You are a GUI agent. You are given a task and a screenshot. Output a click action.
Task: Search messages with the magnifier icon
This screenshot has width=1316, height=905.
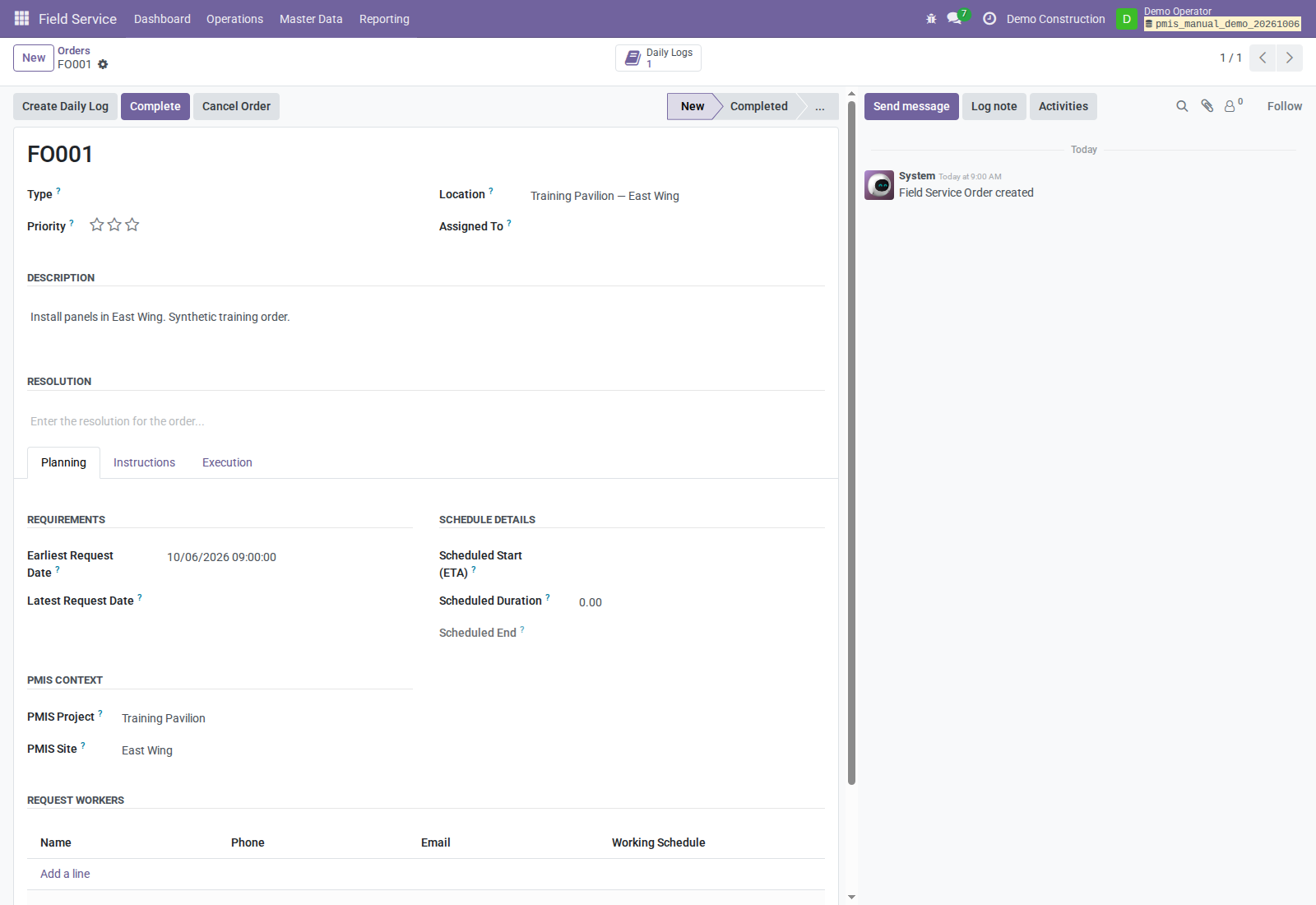tap(1182, 106)
